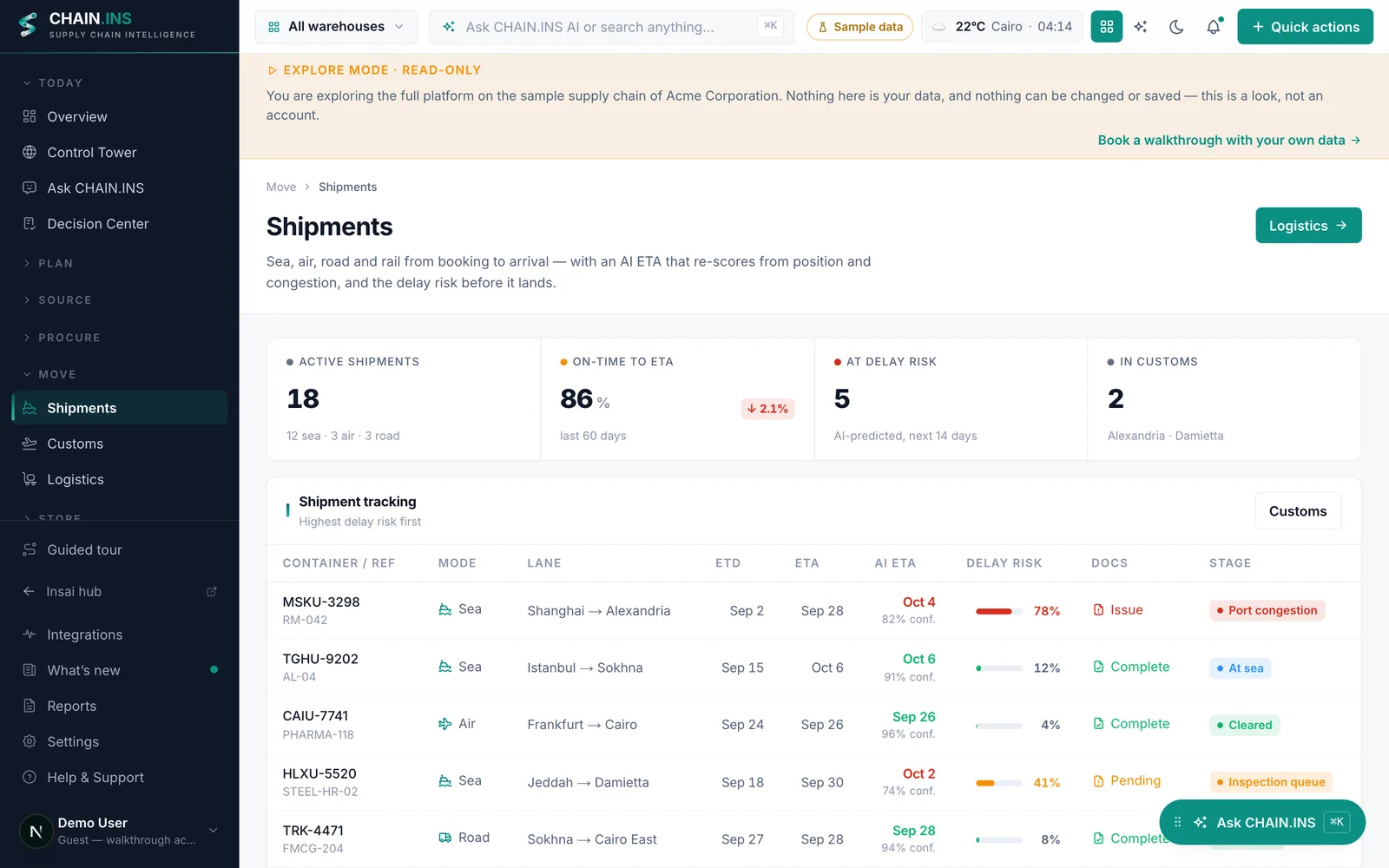Open Demo User account menu
The height and width of the screenshot is (868, 1389).
(x=120, y=831)
